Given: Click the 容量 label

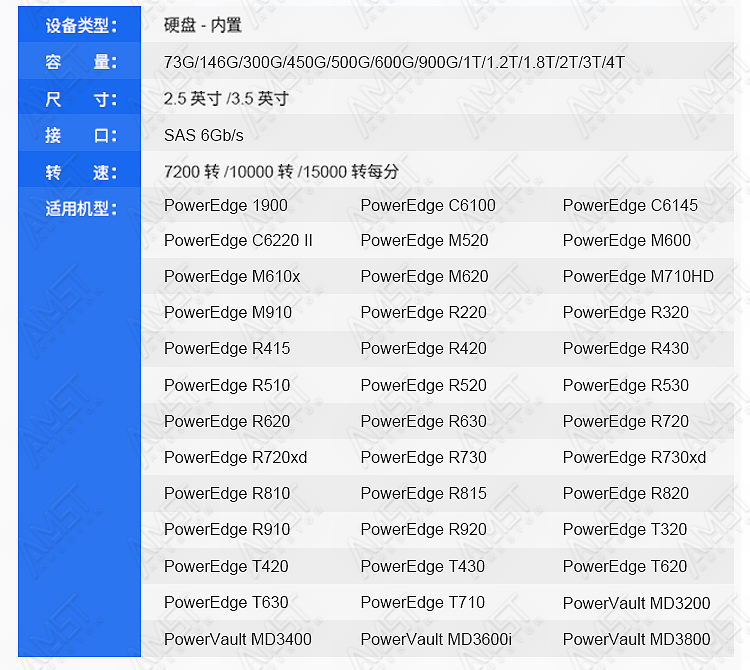Looking at the screenshot, I should [81, 62].
